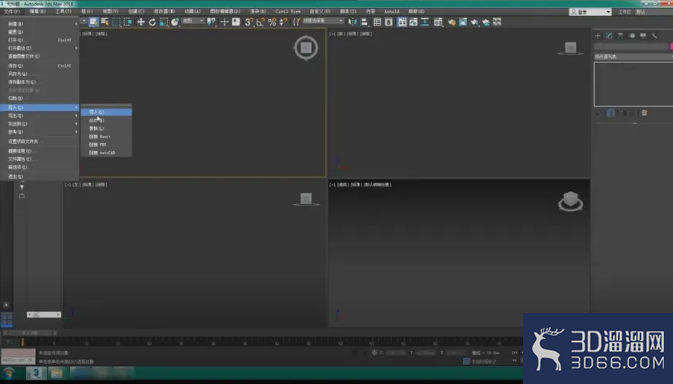Toggle Spinner Snap
This screenshot has height=384, width=673.
pos(283,22)
